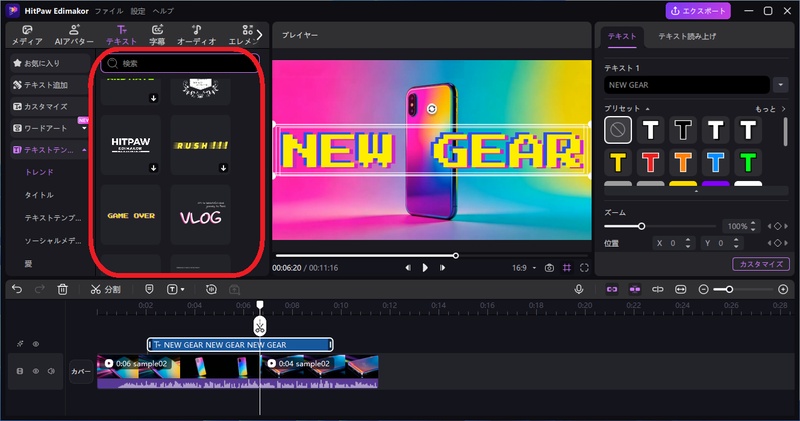Screen dimensions: 800x421
Task: Take a snapshot of the preview
Action: tap(549, 267)
